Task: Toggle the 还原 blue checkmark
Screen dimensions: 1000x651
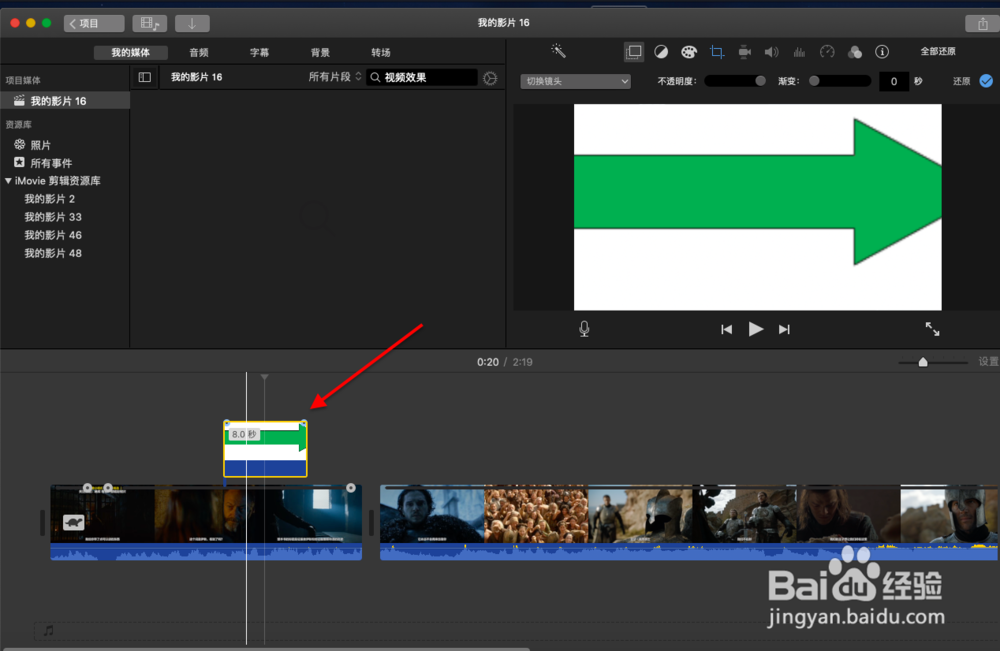Action: point(985,81)
